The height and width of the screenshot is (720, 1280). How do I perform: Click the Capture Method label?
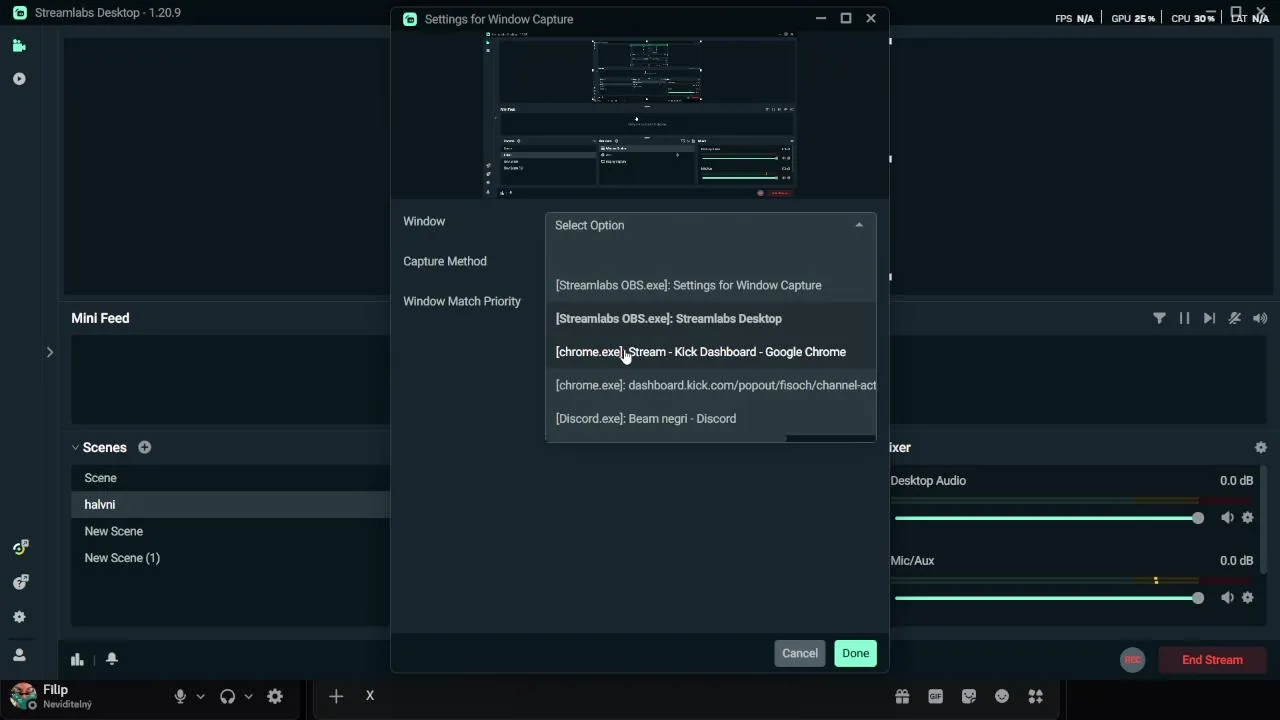click(445, 261)
